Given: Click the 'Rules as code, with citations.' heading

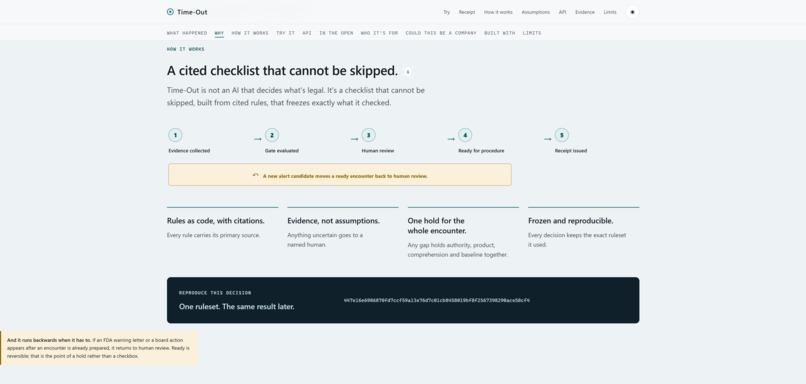Looking at the screenshot, I should (x=216, y=221).
